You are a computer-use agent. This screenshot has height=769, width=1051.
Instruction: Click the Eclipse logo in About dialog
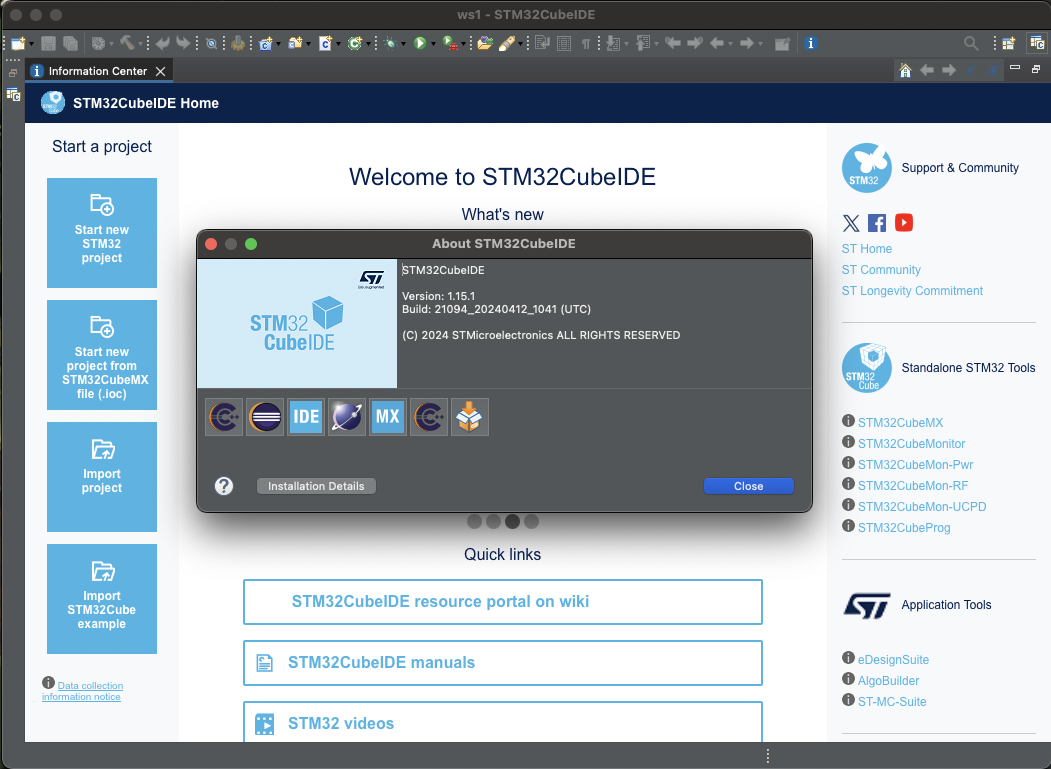[x=265, y=417]
